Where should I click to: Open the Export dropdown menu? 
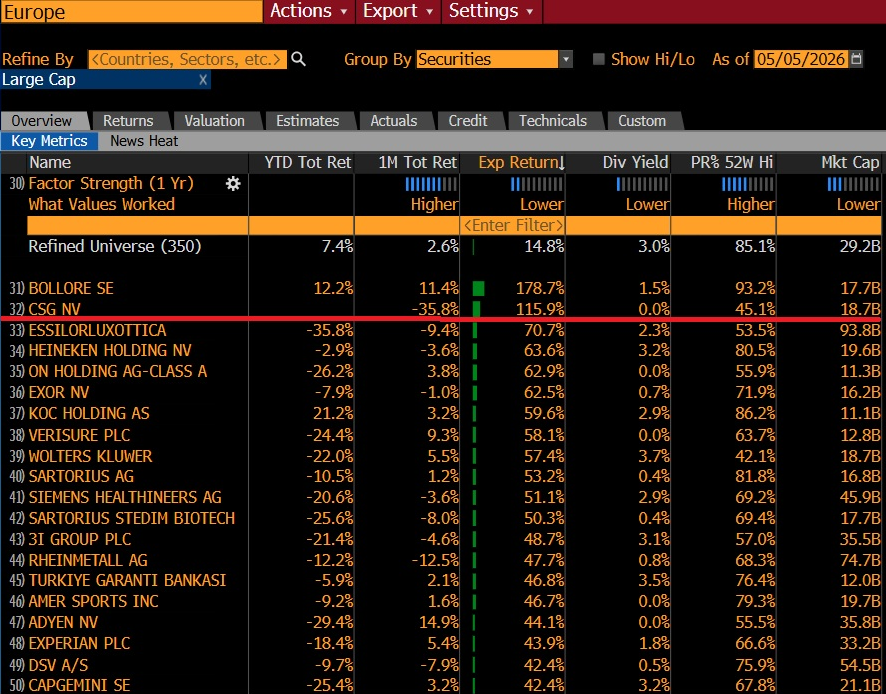click(398, 11)
